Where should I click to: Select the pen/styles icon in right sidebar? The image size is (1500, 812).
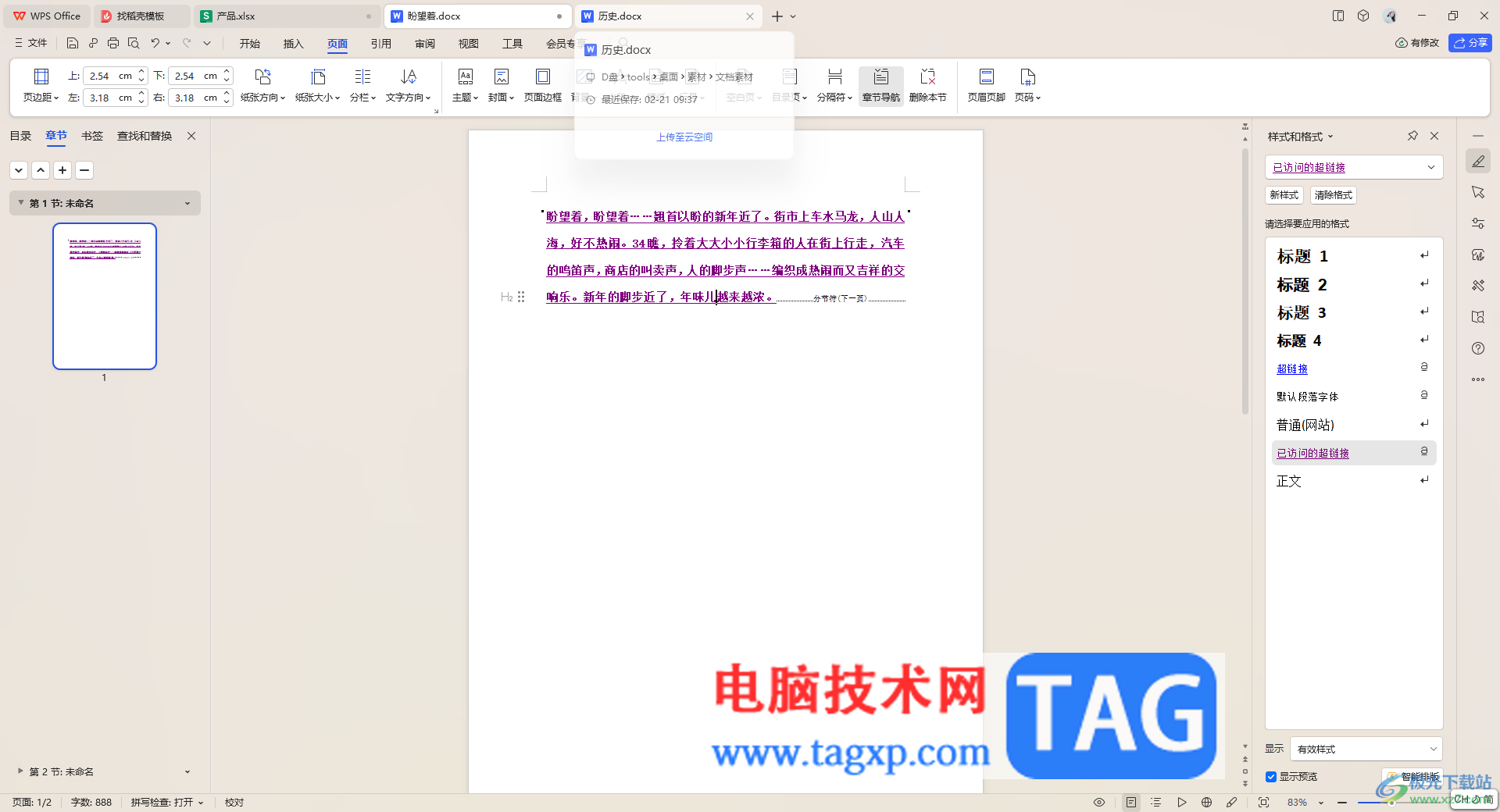tap(1478, 162)
